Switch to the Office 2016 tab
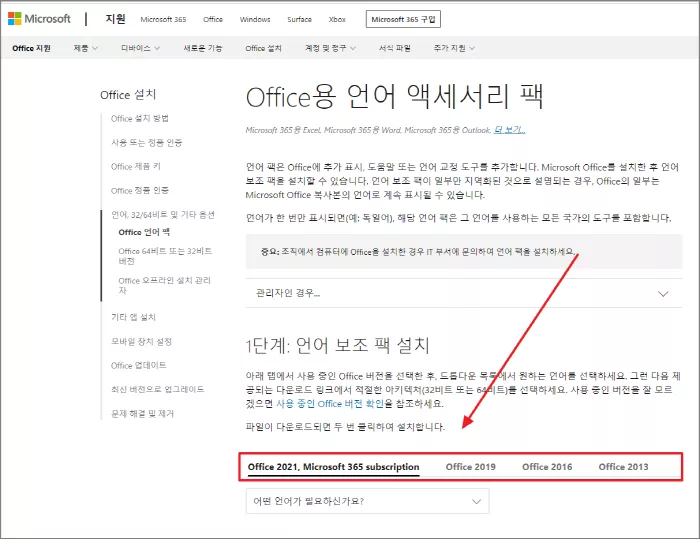 point(547,467)
